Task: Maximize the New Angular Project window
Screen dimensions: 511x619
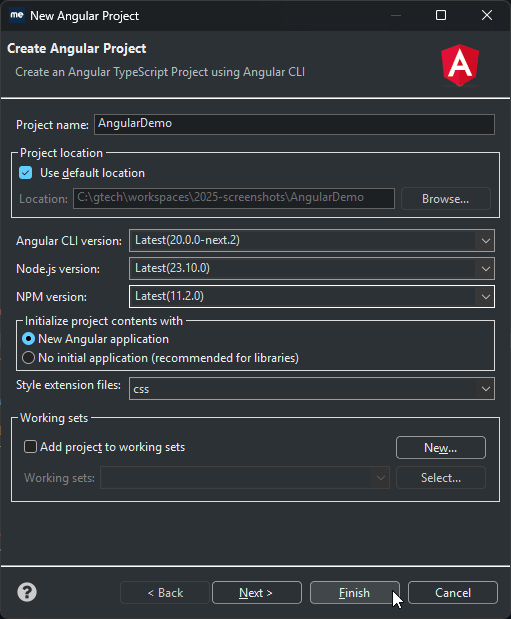Action: click(441, 15)
